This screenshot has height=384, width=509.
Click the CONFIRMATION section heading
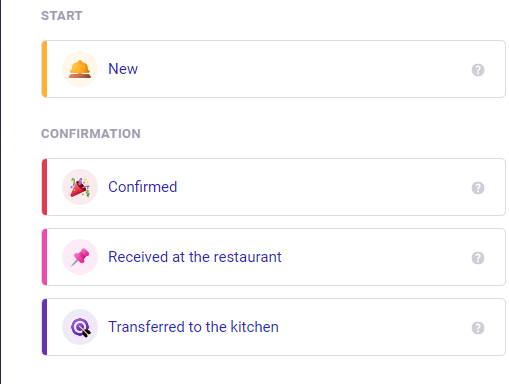coord(91,134)
